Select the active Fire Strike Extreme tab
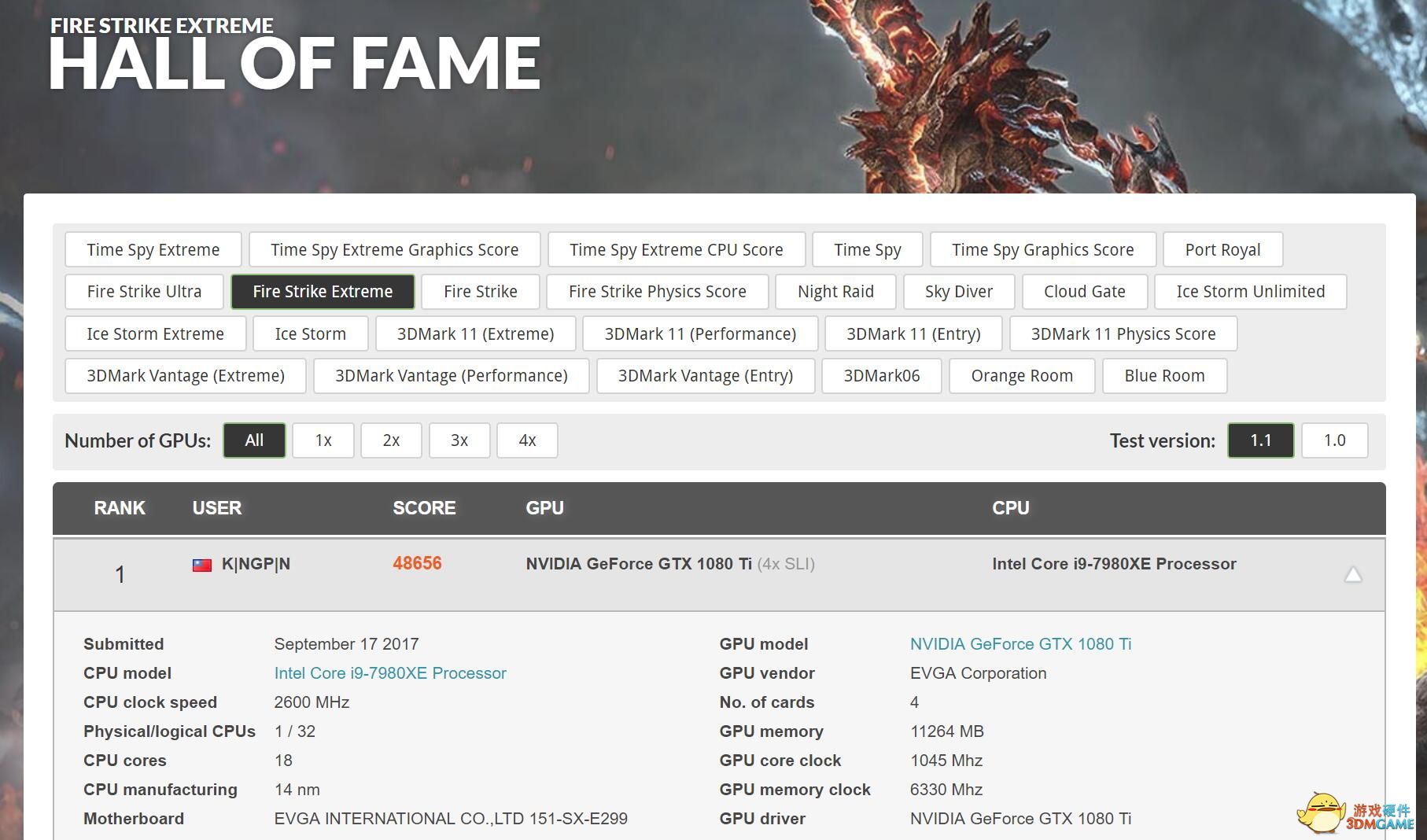The image size is (1427, 840). [x=323, y=291]
